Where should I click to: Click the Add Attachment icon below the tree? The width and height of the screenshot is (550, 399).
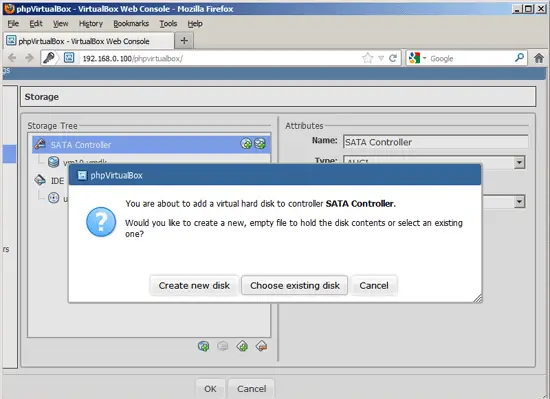click(x=203, y=346)
